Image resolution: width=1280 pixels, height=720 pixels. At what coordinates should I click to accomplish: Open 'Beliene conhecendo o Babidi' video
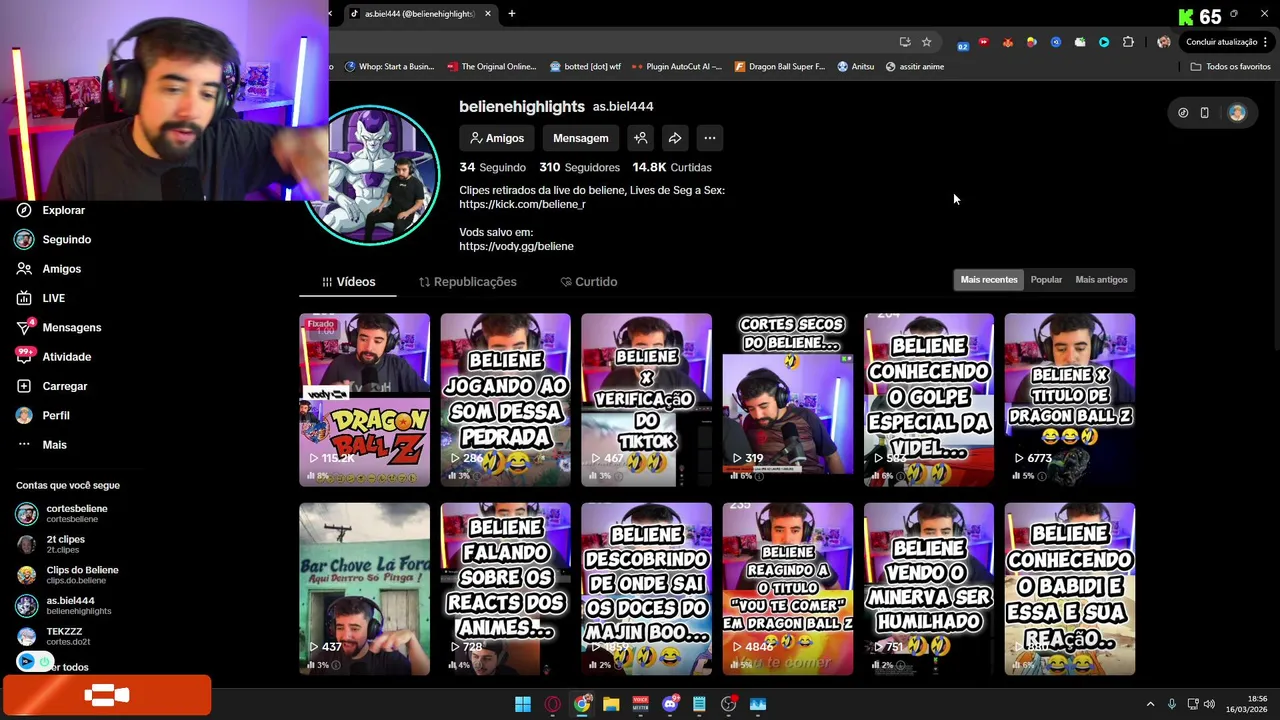[x=1070, y=589]
